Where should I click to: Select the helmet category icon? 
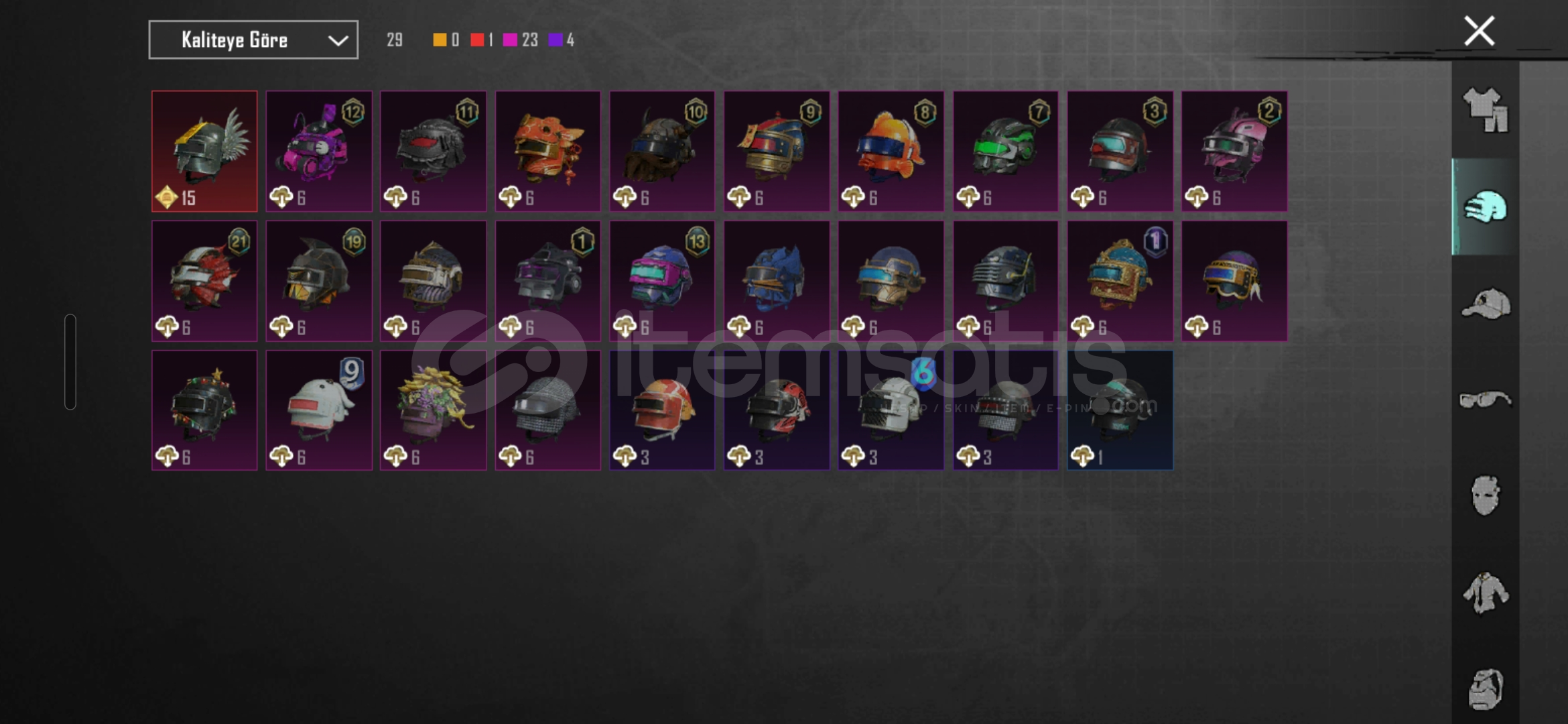coord(1486,206)
